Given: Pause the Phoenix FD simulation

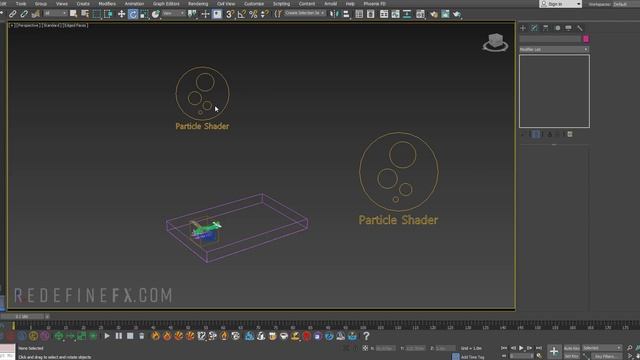Looking at the screenshot, I should pos(118,336).
